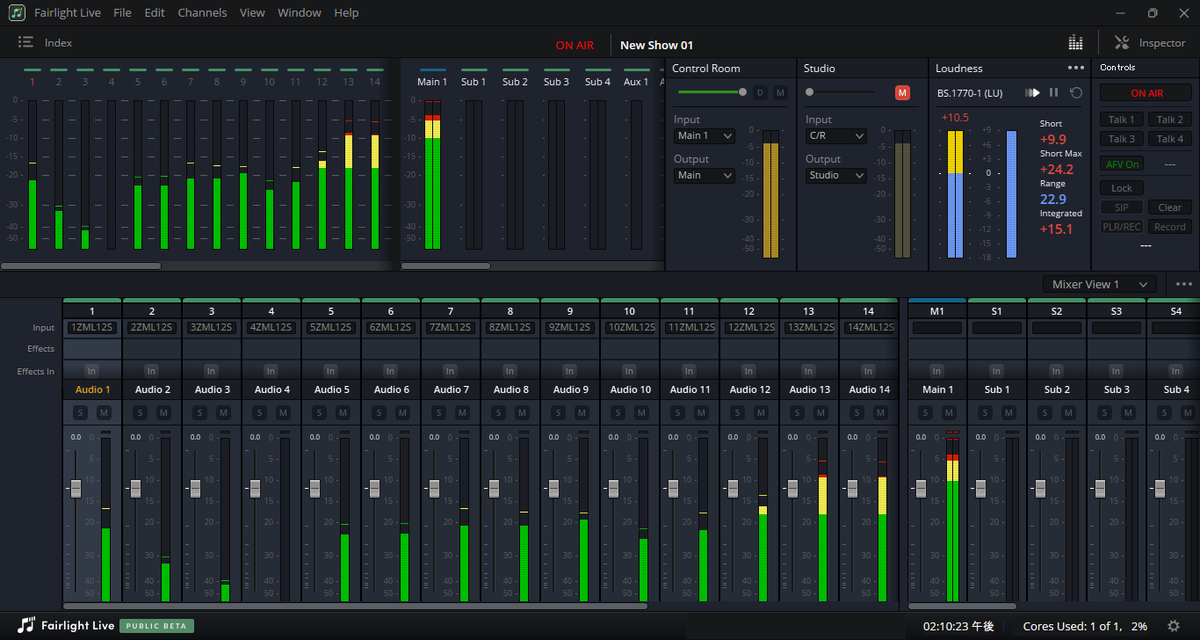
Task: Click ON AIR button in Controls
Action: click(x=1146, y=93)
